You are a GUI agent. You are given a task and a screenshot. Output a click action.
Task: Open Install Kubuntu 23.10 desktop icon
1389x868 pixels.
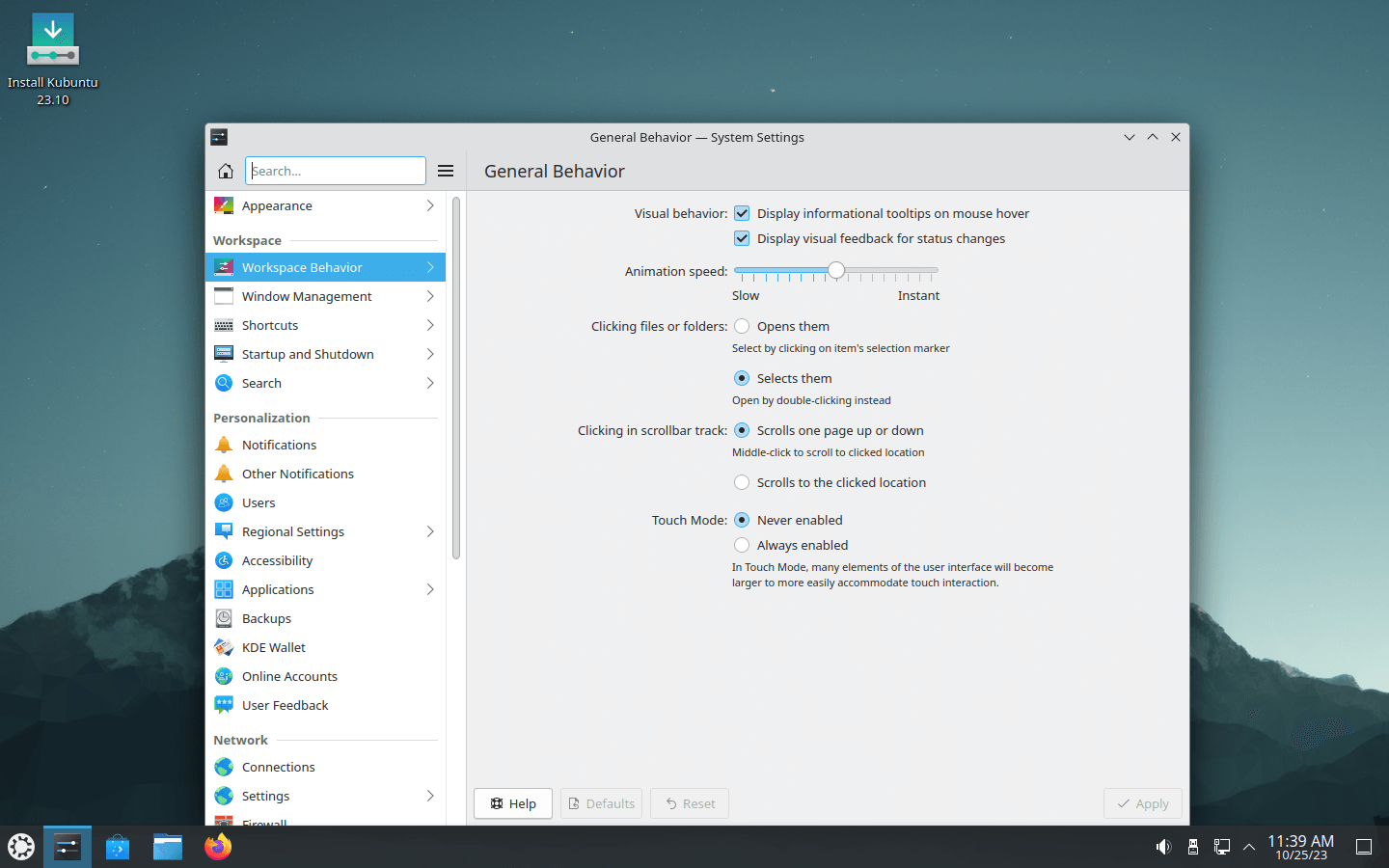tap(53, 59)
